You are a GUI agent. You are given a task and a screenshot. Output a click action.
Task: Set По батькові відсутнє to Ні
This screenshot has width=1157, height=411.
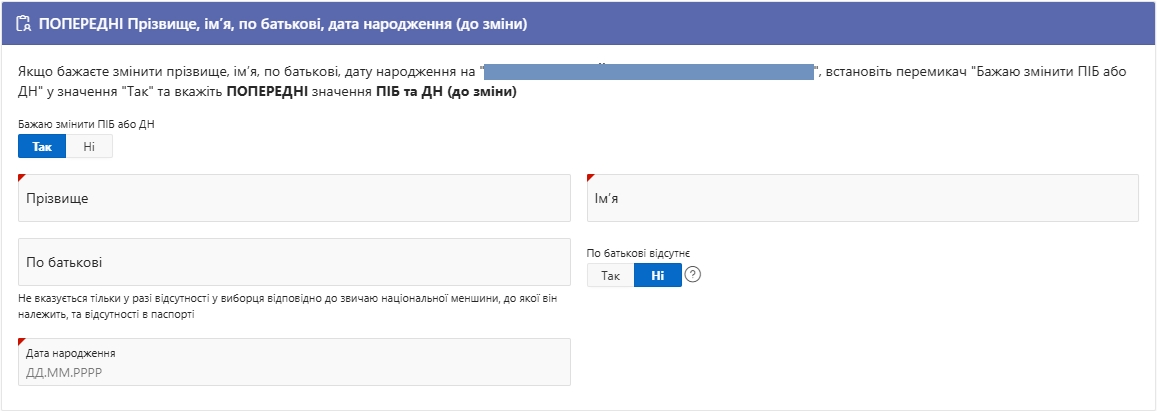[657, 275]
